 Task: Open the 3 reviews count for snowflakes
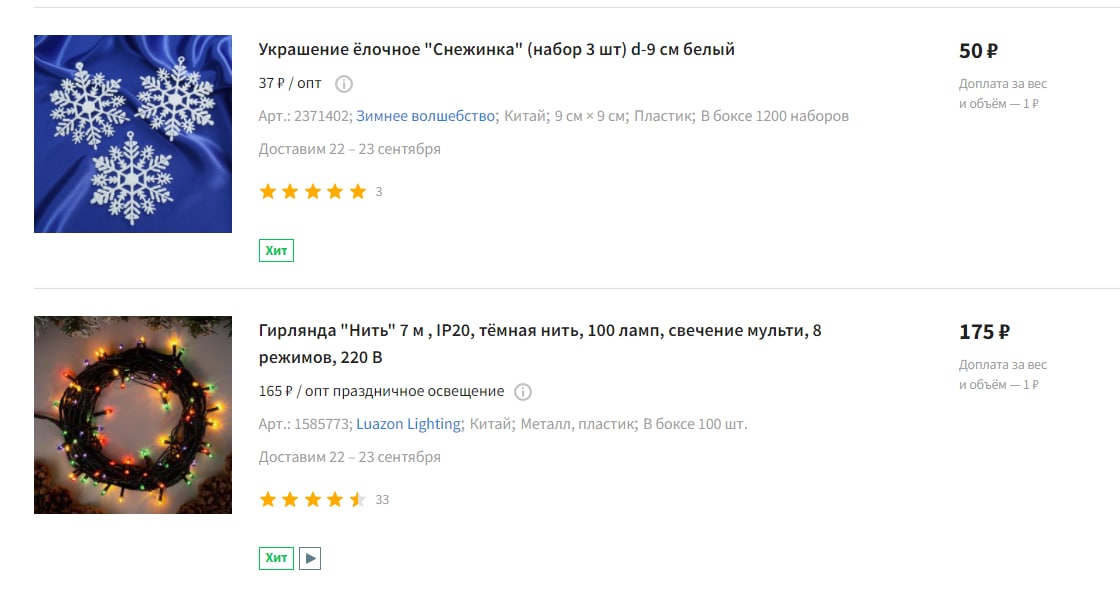[x=379, y=192]
